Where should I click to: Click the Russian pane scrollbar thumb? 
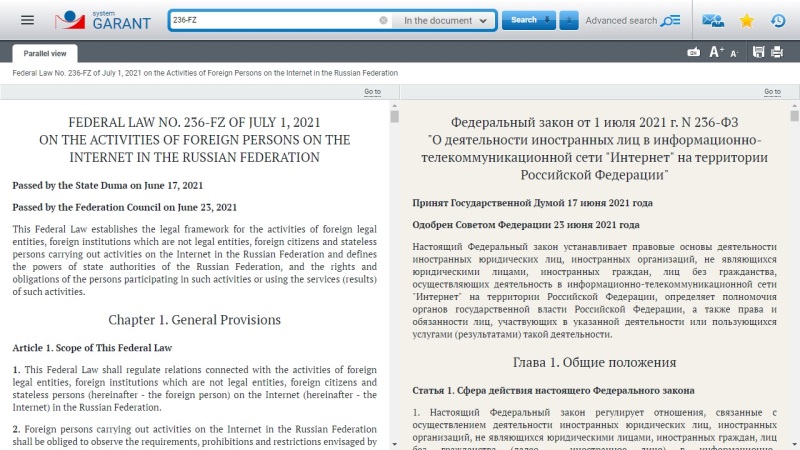pyautogui.click(x=794, y=116)
